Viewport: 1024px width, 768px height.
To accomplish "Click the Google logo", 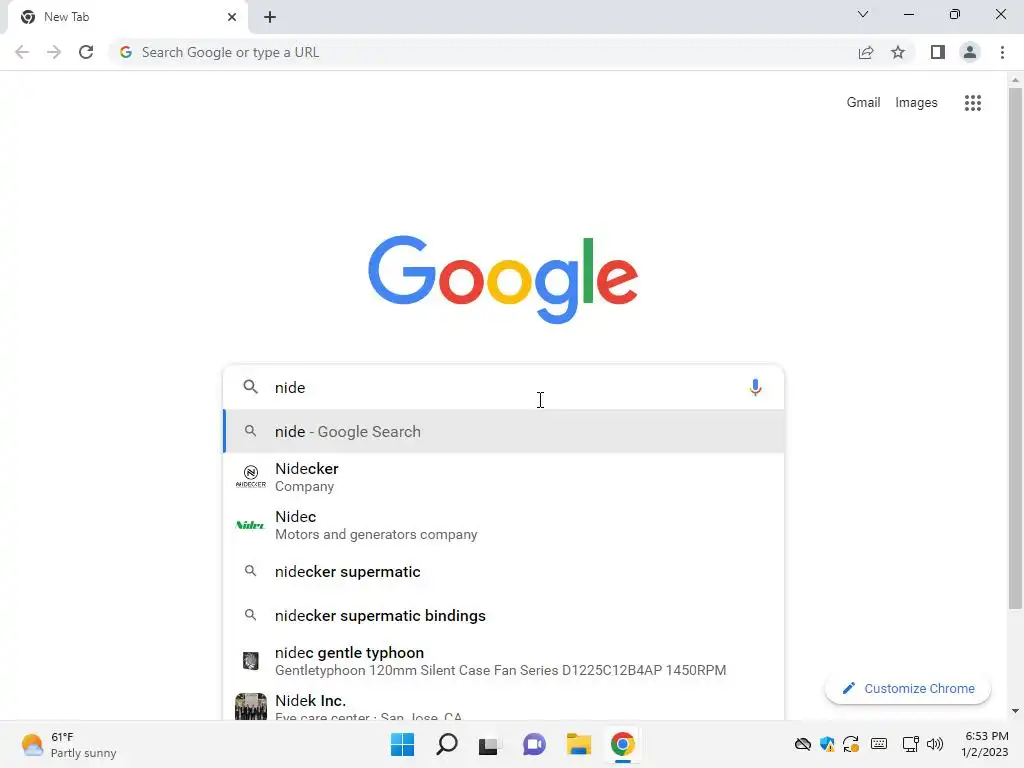I will [x=503, y=280].
